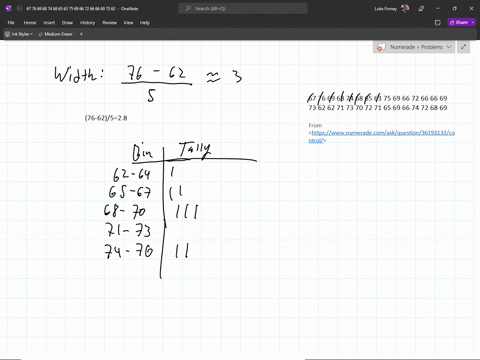Click the Luke Finney account name
480x360 pixels.
(x=385, y=9)
